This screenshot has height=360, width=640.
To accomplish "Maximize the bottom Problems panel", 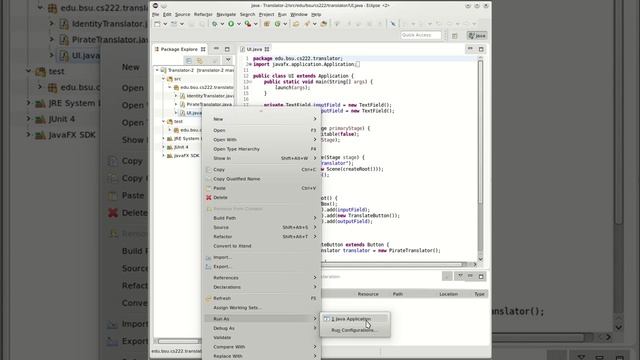I will pos(481,276).
